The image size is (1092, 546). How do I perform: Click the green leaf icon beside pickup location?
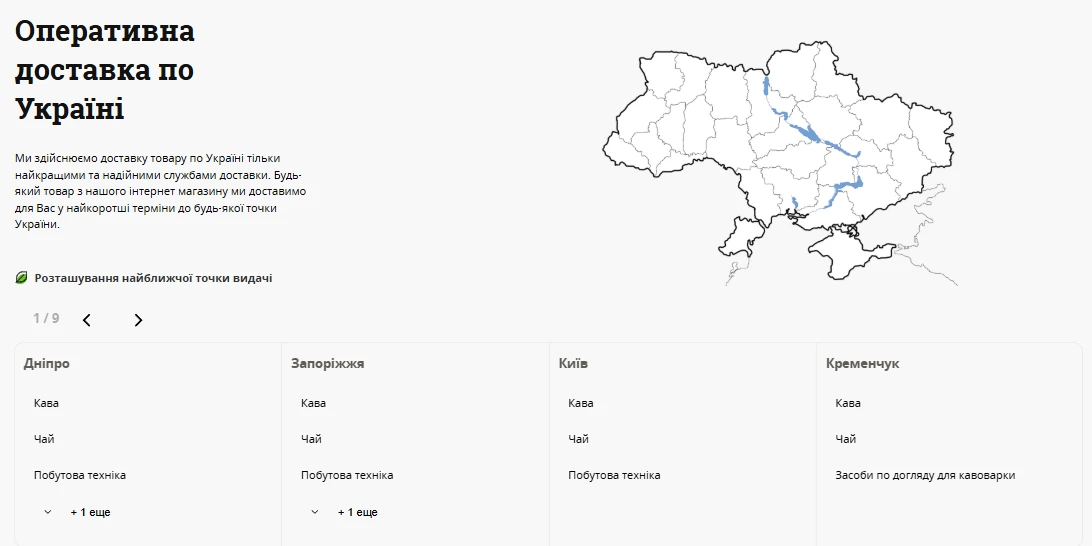[22, 278]
